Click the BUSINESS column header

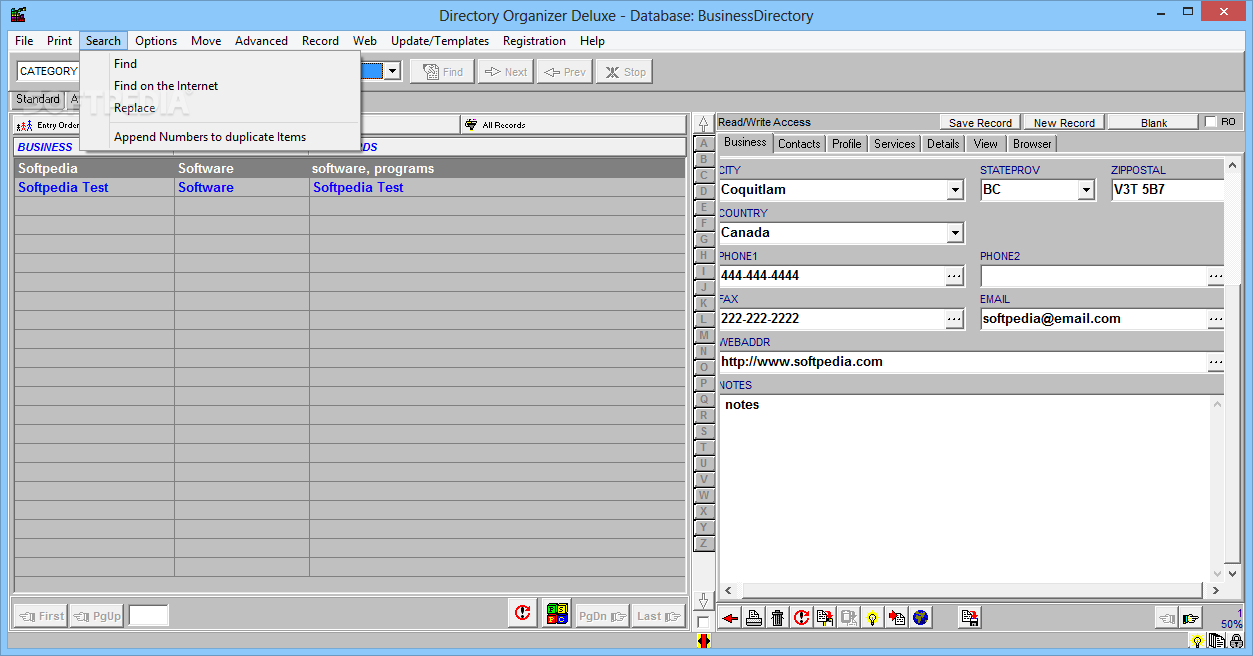coord(94,147)
